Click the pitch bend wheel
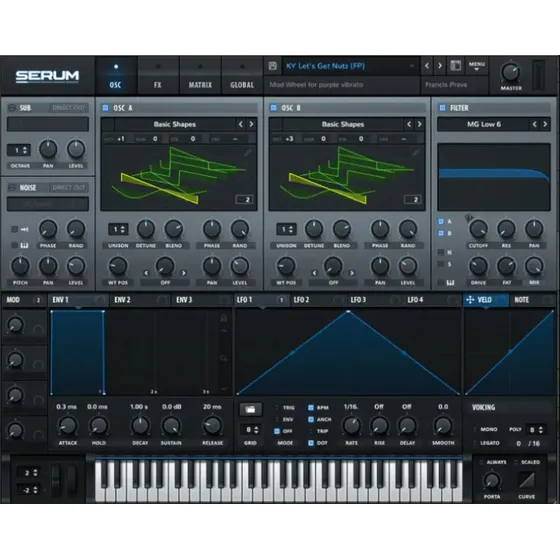 pyautogui.click(x=56, y=480)
